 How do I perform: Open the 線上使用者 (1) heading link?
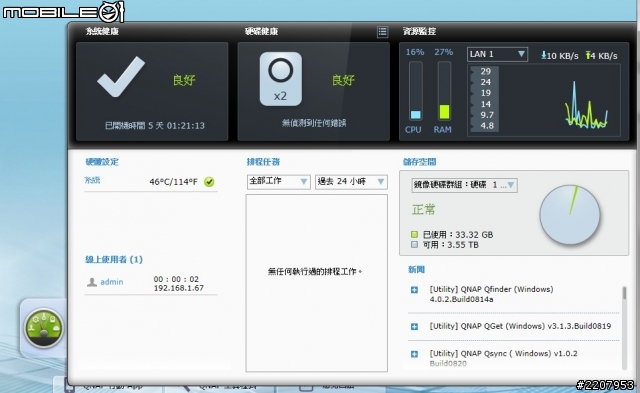tap(114, 260)
